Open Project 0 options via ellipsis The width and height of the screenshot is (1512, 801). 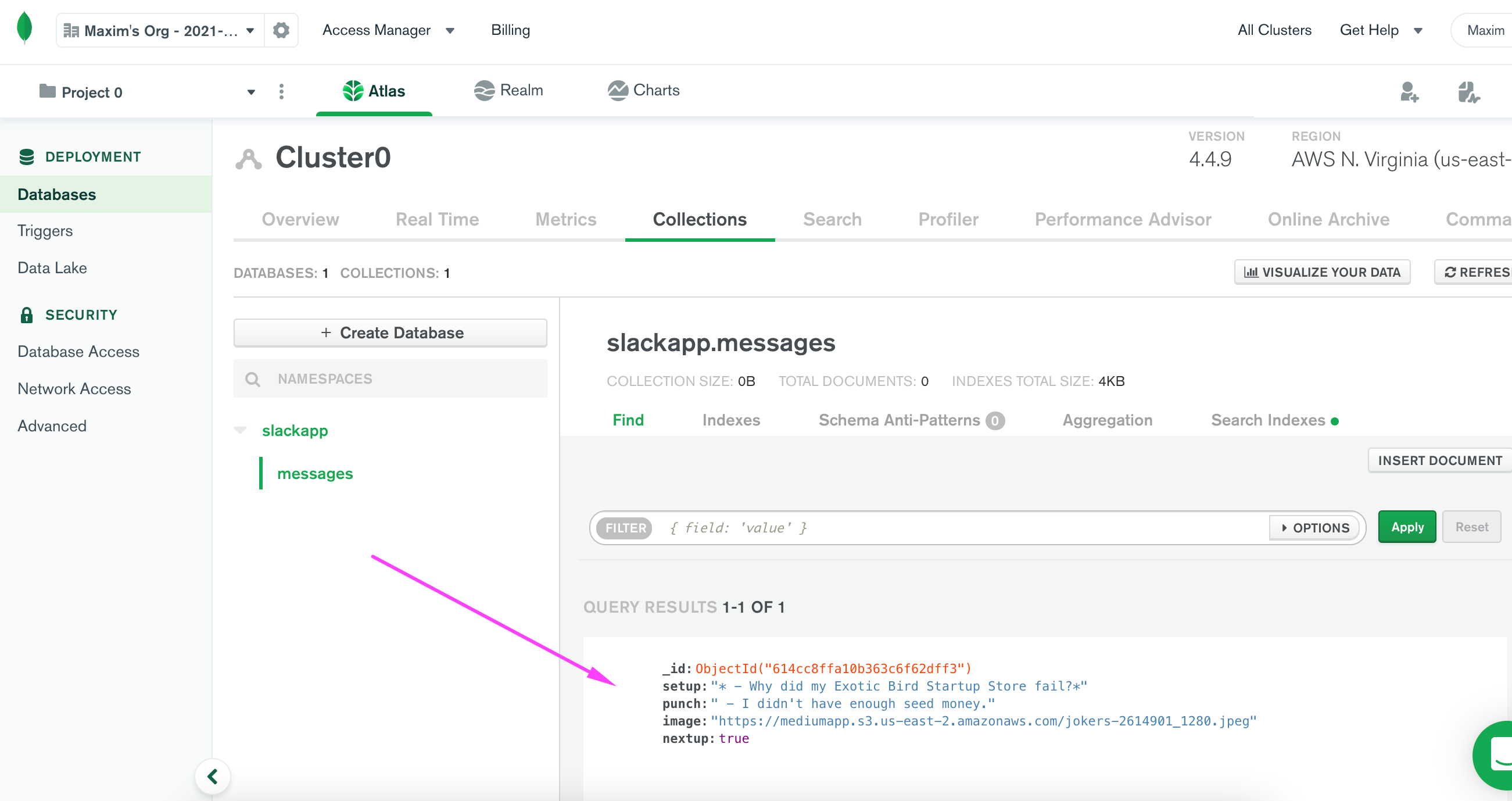click(282, 92)
